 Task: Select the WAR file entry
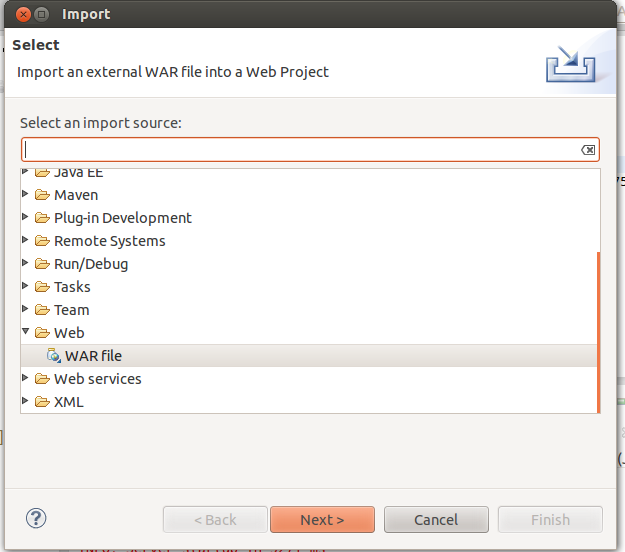[93, 356]
